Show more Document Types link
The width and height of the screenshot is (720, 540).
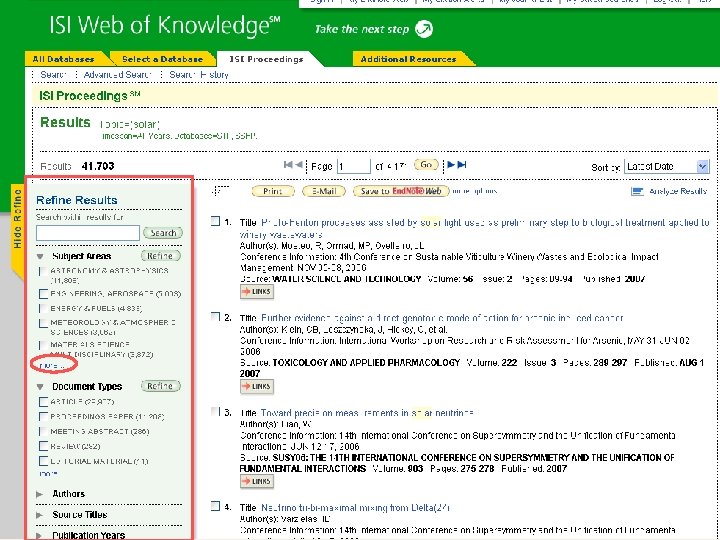(x=48, y=474)
